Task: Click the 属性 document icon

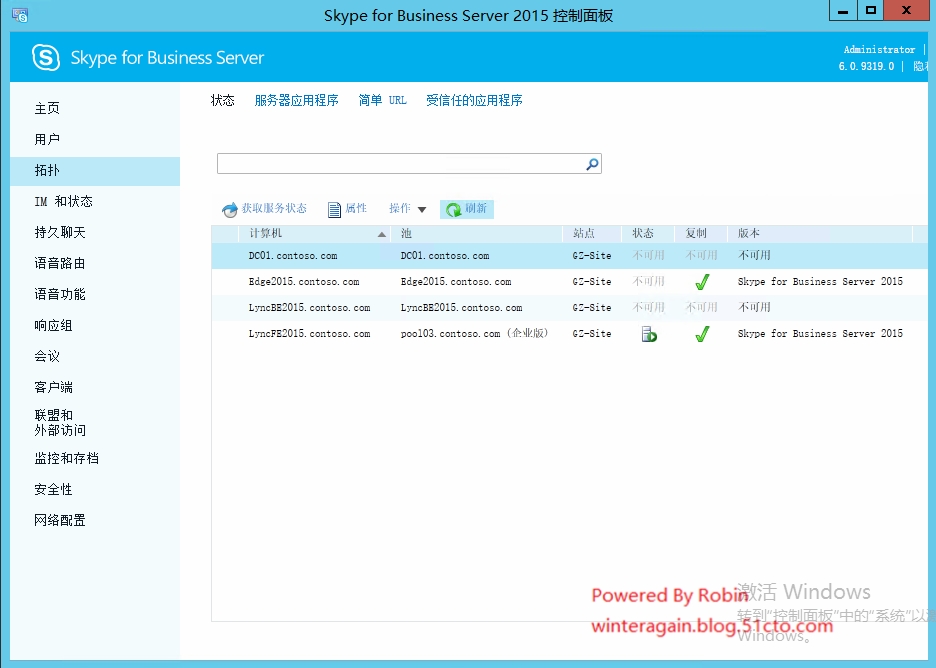Action: [x=334, y=210]
